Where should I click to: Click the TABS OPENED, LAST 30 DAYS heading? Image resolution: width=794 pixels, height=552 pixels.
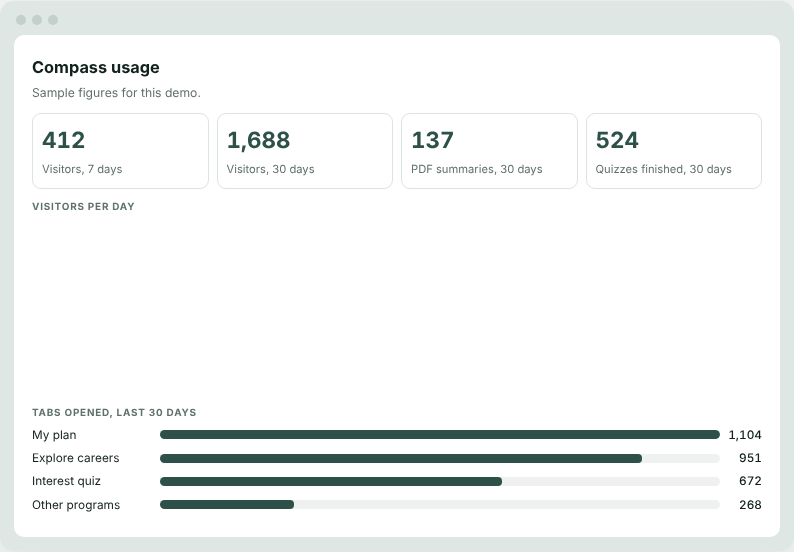coord(114,413)
